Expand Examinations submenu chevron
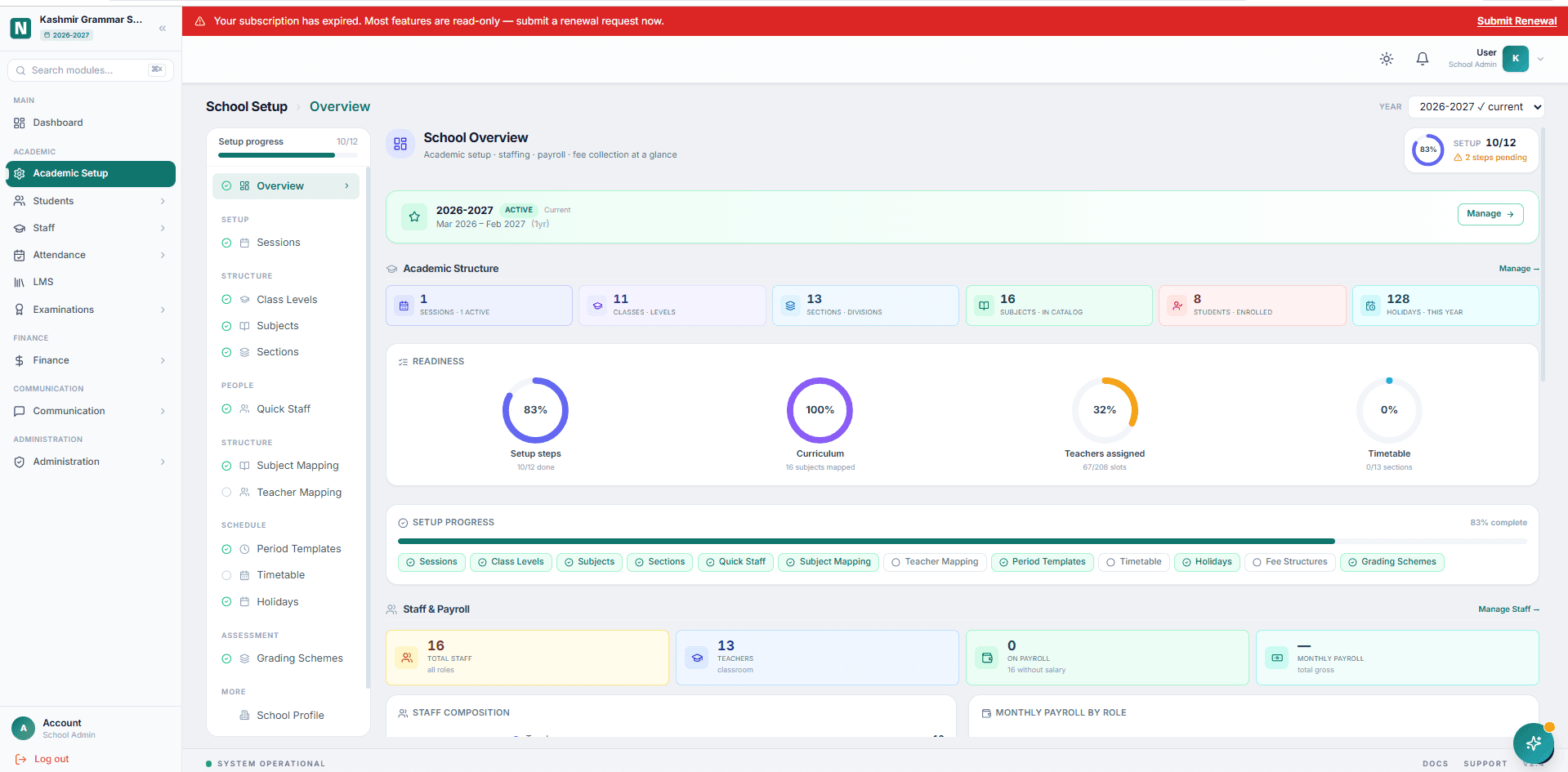This screenshot has width=1568, height=772. 163,310
